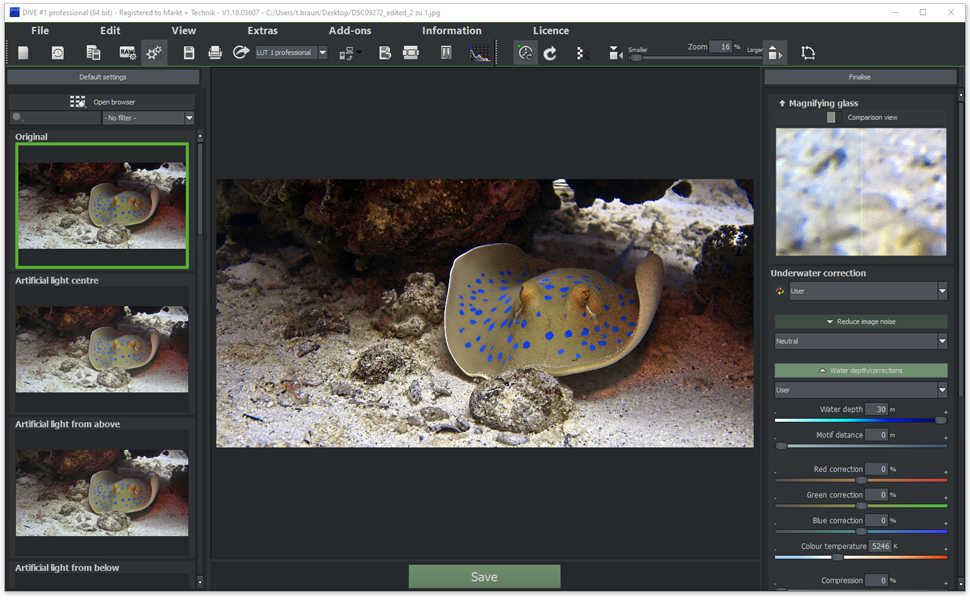Click the save disk icon in toolbar
Image resolution: width=970 pixels, height=600 pixels.
coord(189,53)
